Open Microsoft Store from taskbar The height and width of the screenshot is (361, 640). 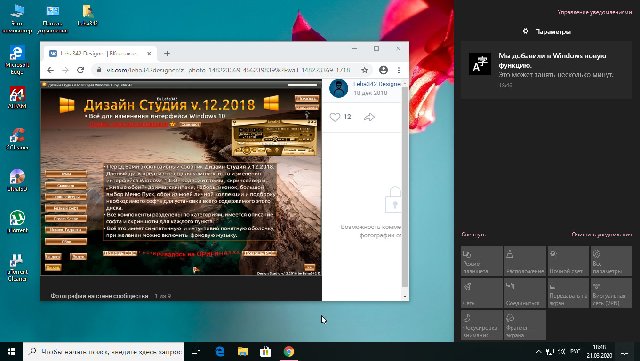266,352
